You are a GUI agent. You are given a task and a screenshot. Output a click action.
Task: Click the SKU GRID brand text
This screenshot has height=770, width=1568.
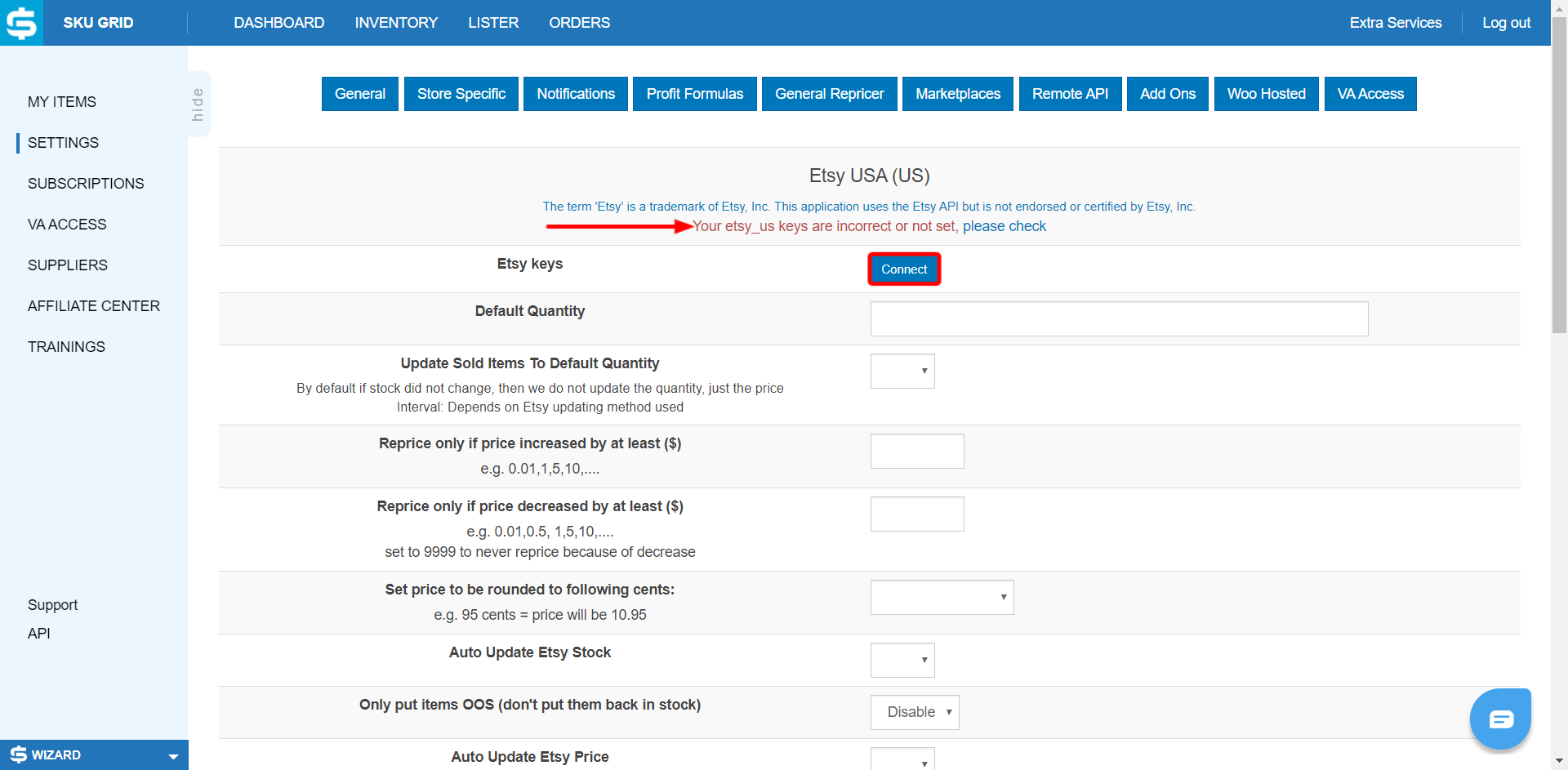98,23
